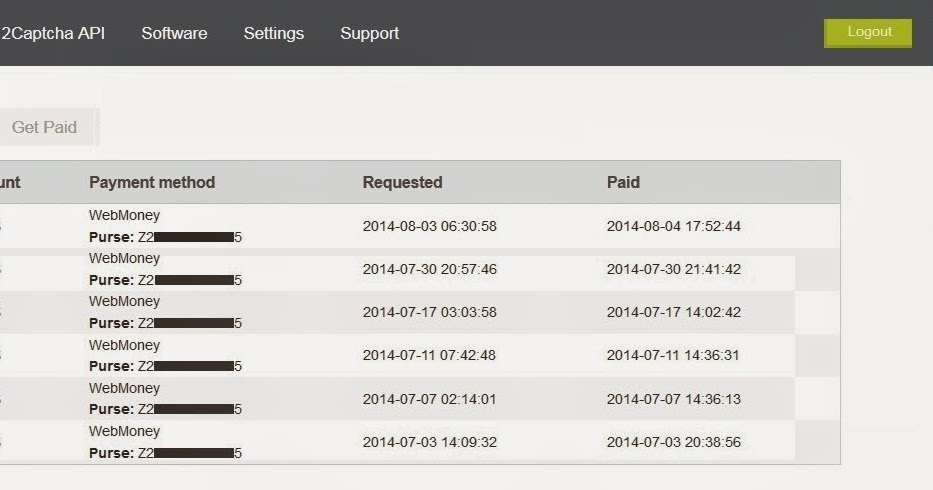Select the Support menu item
Image resolution: width=933 pixels, height=490 pixels.
369,33
